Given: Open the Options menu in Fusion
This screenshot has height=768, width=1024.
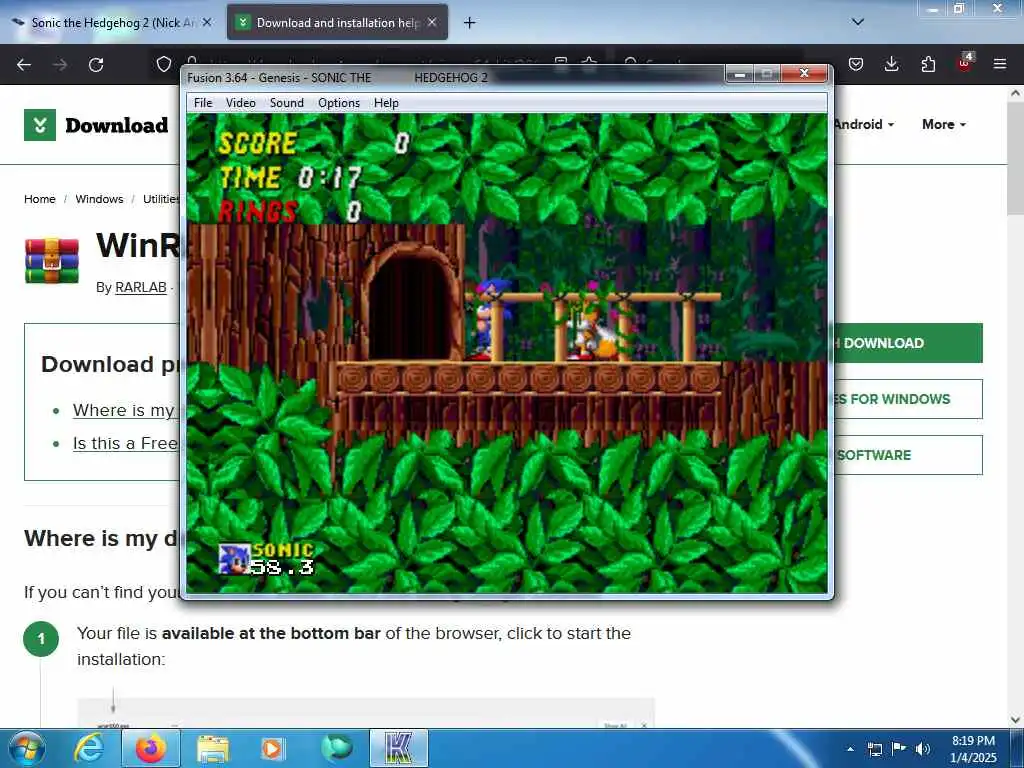Looking at the screenshot, I should point(339,103).
